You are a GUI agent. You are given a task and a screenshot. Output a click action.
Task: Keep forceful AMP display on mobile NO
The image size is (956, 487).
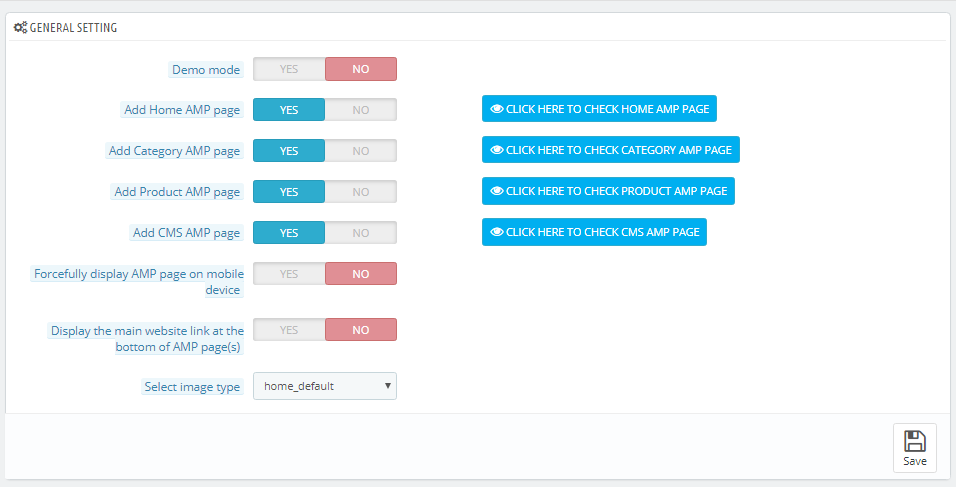361,274
